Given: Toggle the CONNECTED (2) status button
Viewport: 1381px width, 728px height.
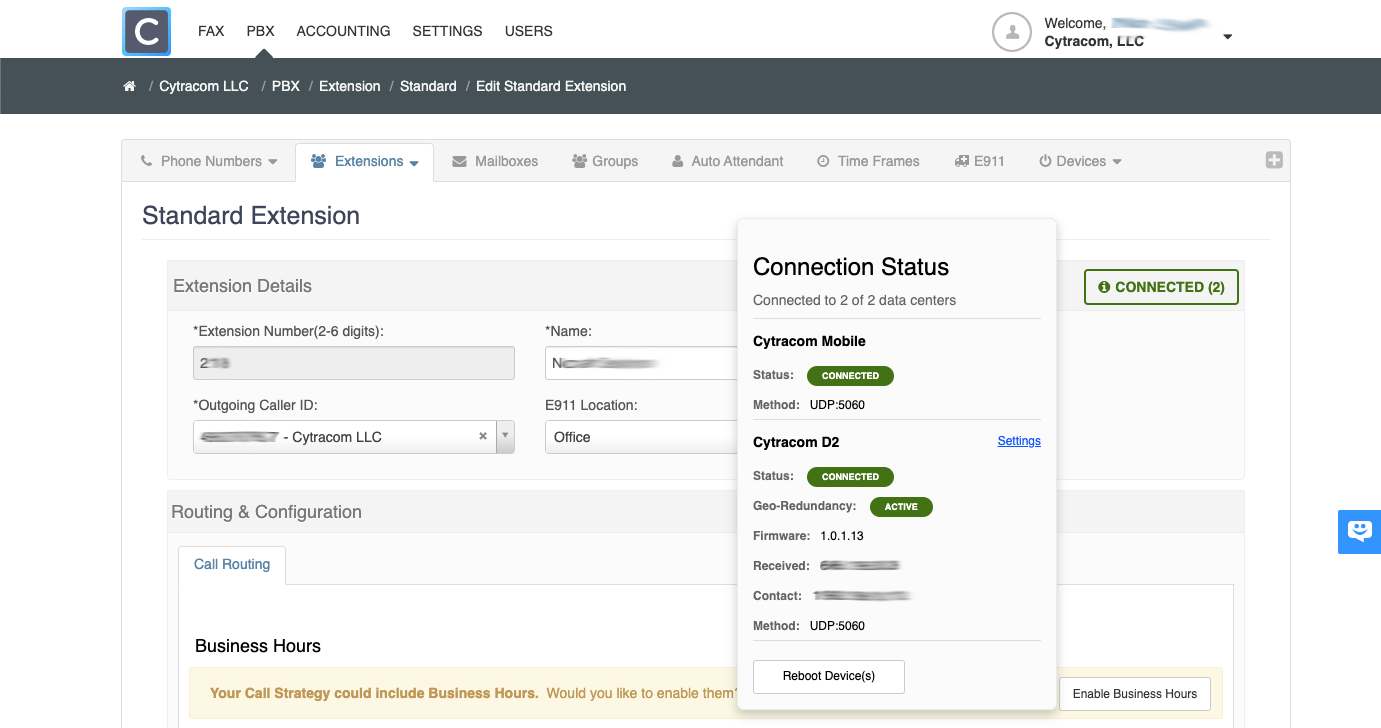Looking at the screenshot, I should pyautogui.click(x=1161, y=287).
